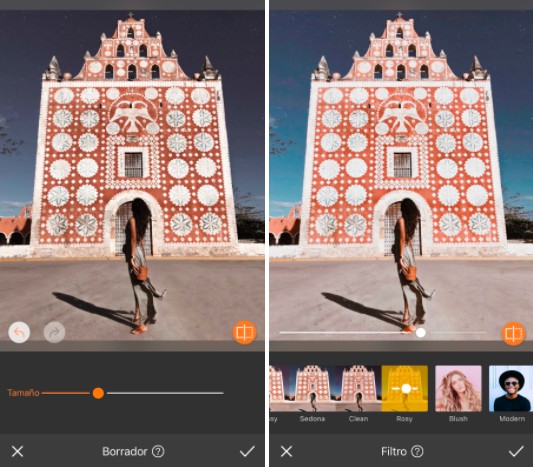Tap the redo arrow in Borrador screen
The height and width of the screenshot is (467, 533).
pos(54,332)
